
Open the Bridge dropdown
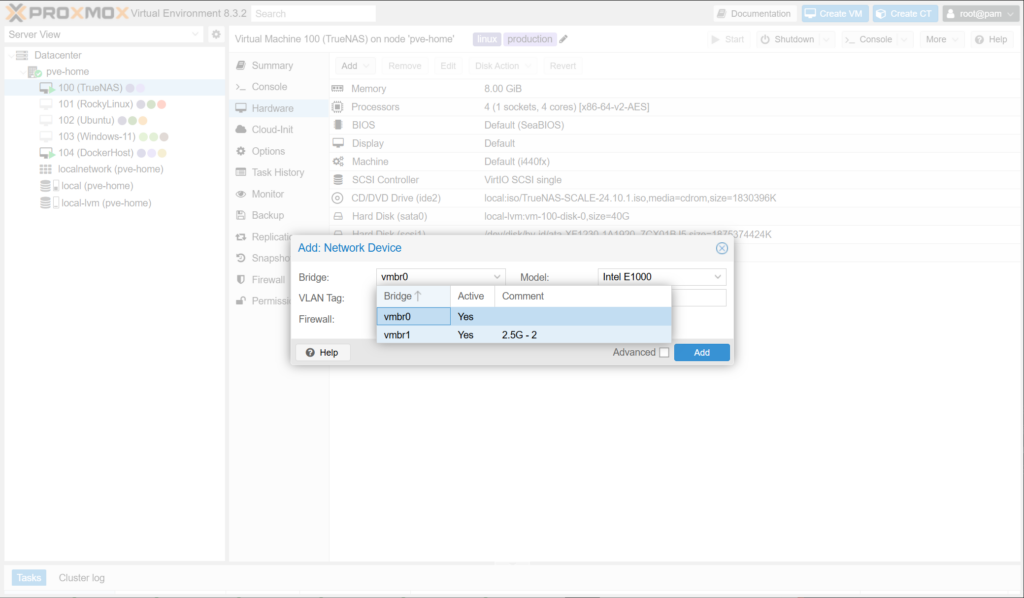[498, 277]
